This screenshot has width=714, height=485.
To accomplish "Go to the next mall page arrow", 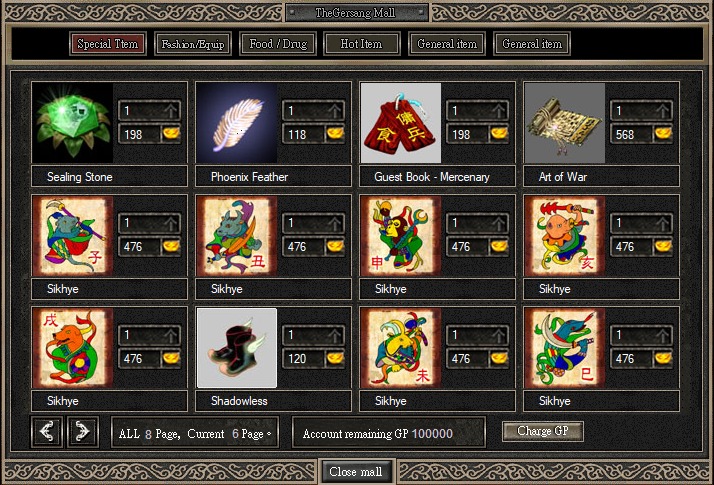I will pos(82,431).
